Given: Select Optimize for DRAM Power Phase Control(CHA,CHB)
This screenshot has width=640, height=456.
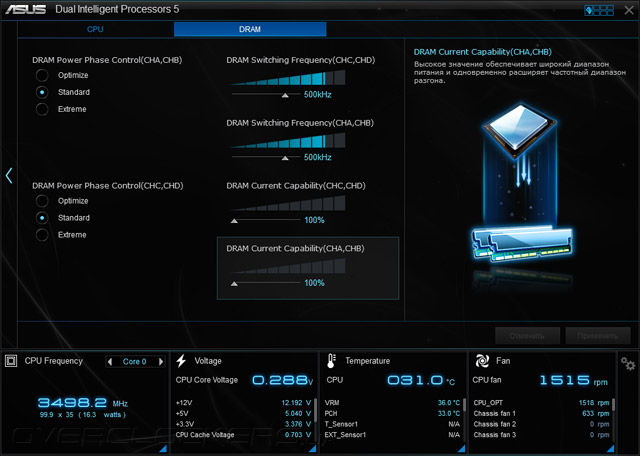Looking at the screenshot, I should click(x=42, y=75).
